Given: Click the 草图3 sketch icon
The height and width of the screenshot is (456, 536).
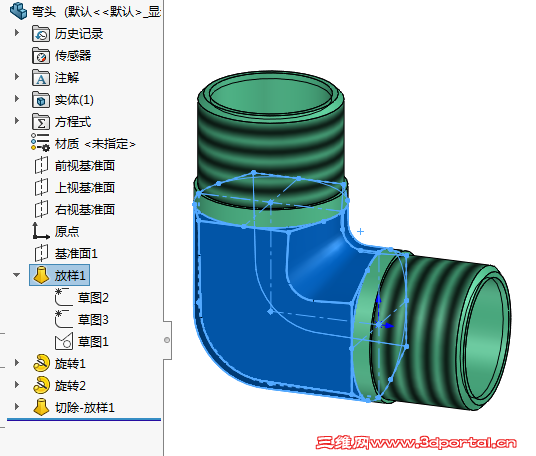Looking at the screenshot, I should coord(64,319).
